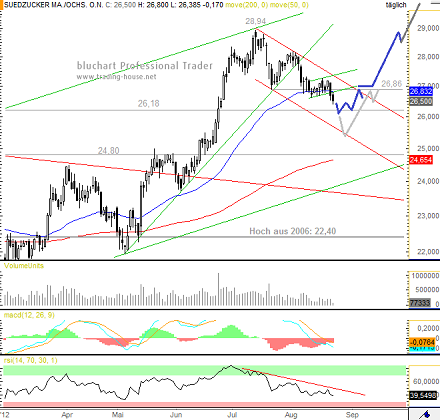Select the 39,5498 RSI value tag
This screenshot has width=440, height=420.
tap(423, 395)
